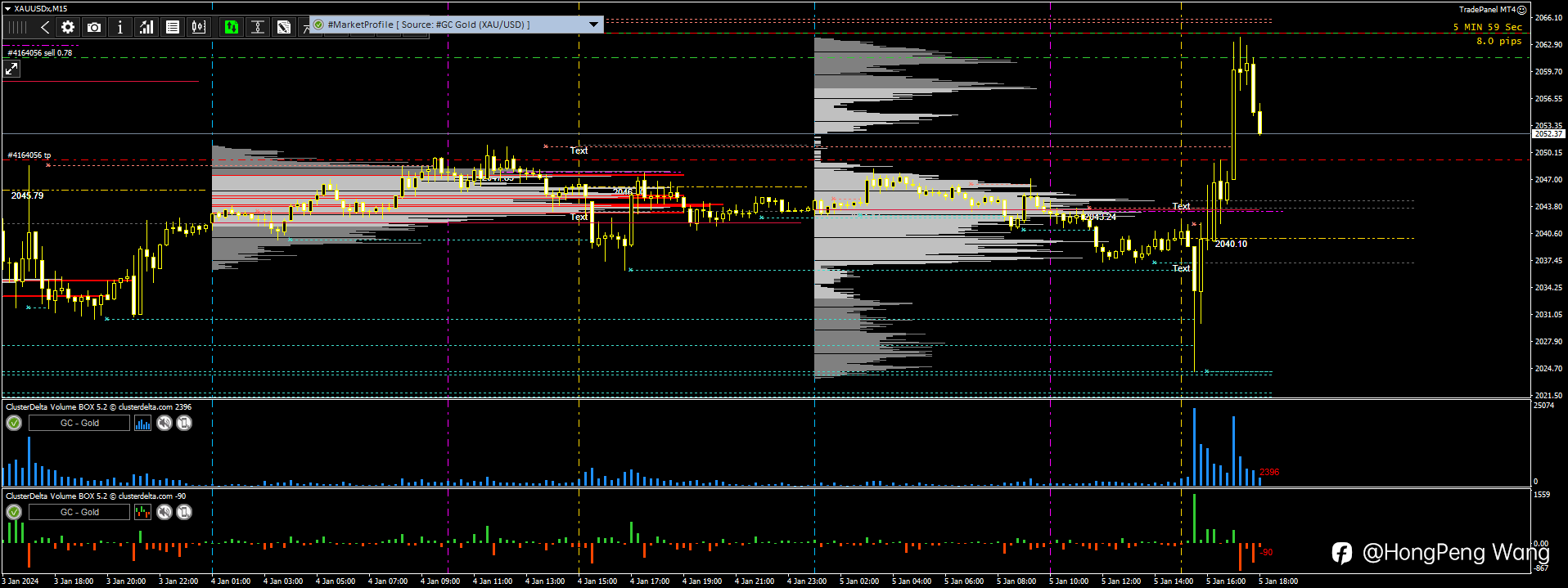1568x588 pixels.
Task: Expand the chart with diagonal arrows icon
Action: click(x=11, y=70)
